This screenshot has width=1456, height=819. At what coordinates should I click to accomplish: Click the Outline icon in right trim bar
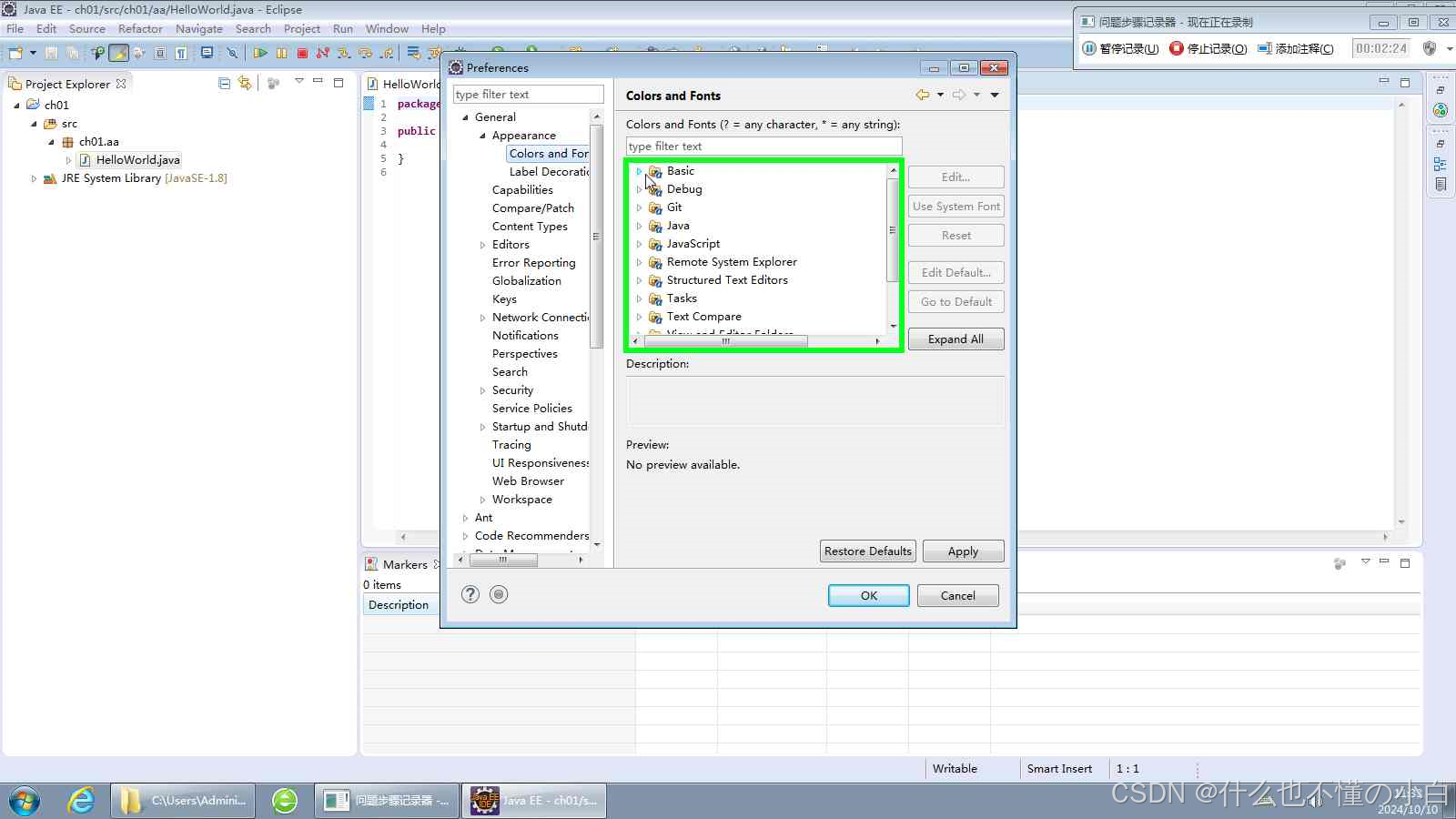click(1440, 164)
